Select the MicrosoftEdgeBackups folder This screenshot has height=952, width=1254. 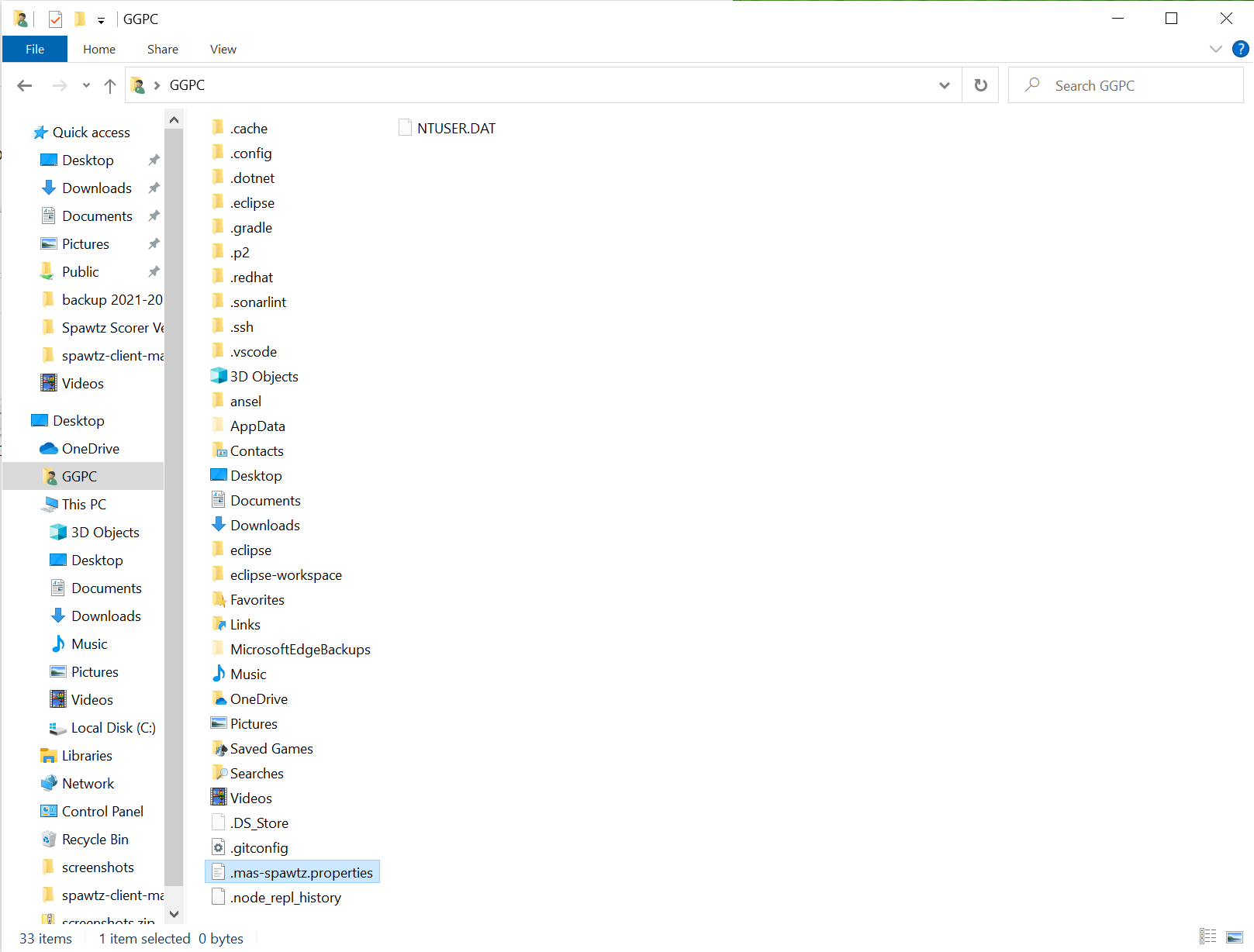pos(292,649)
